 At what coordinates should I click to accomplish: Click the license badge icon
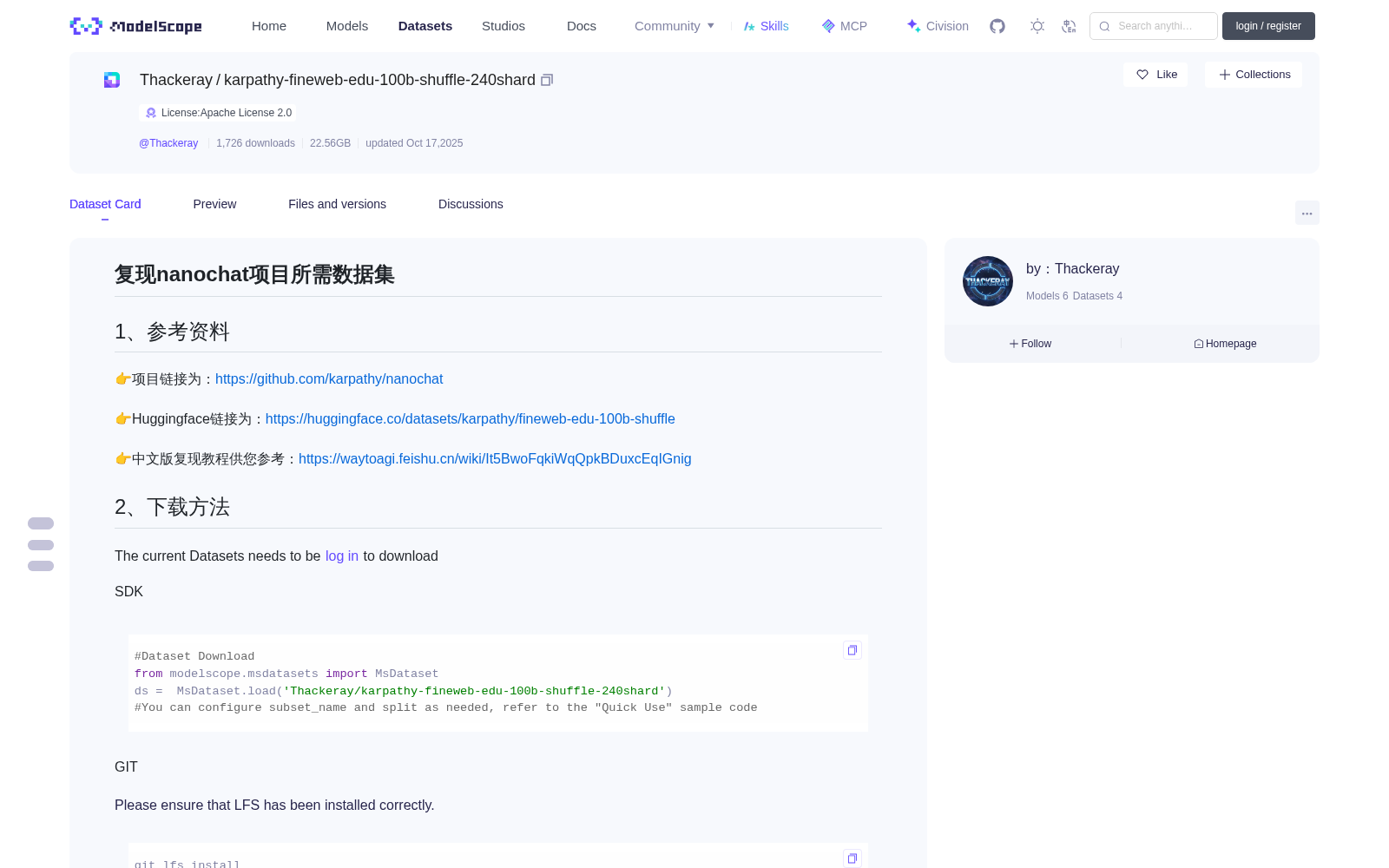[x=151, y=113]
